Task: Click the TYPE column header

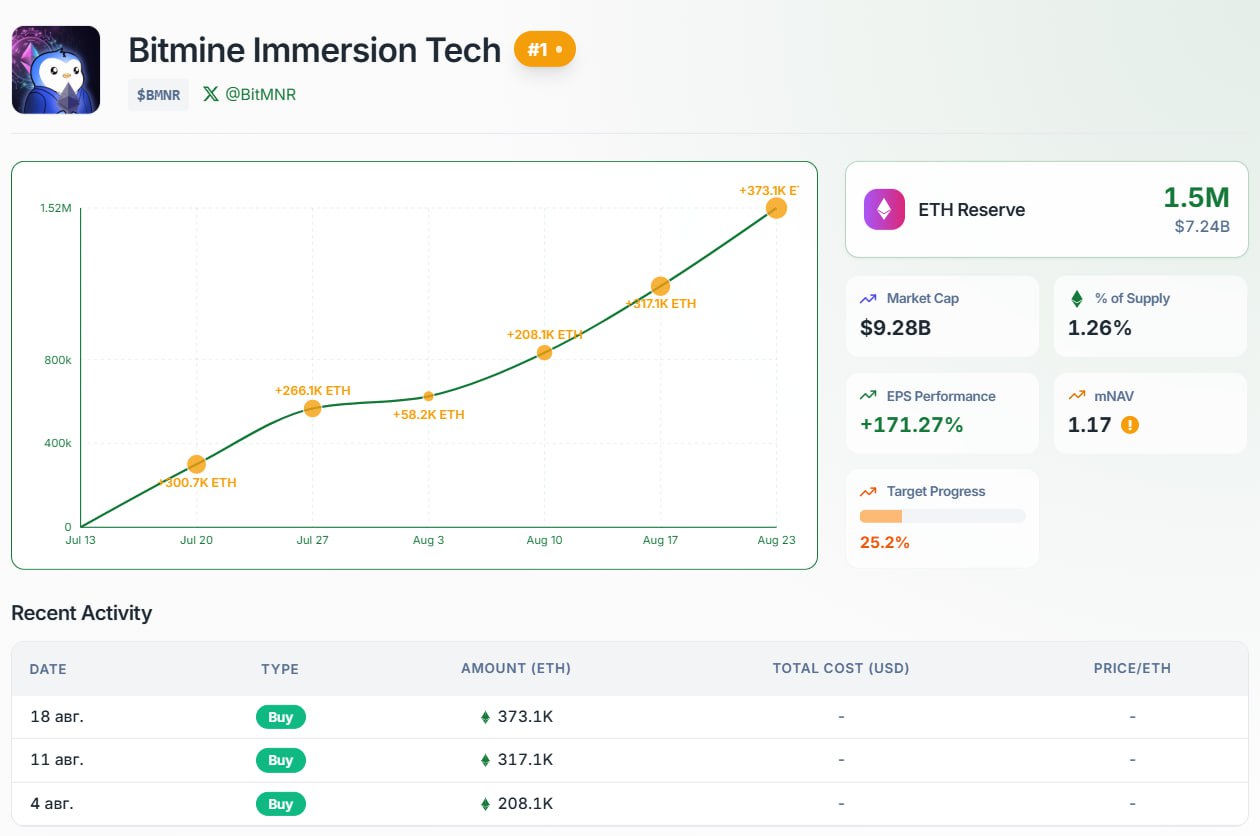Action: [x=280, y=669]
